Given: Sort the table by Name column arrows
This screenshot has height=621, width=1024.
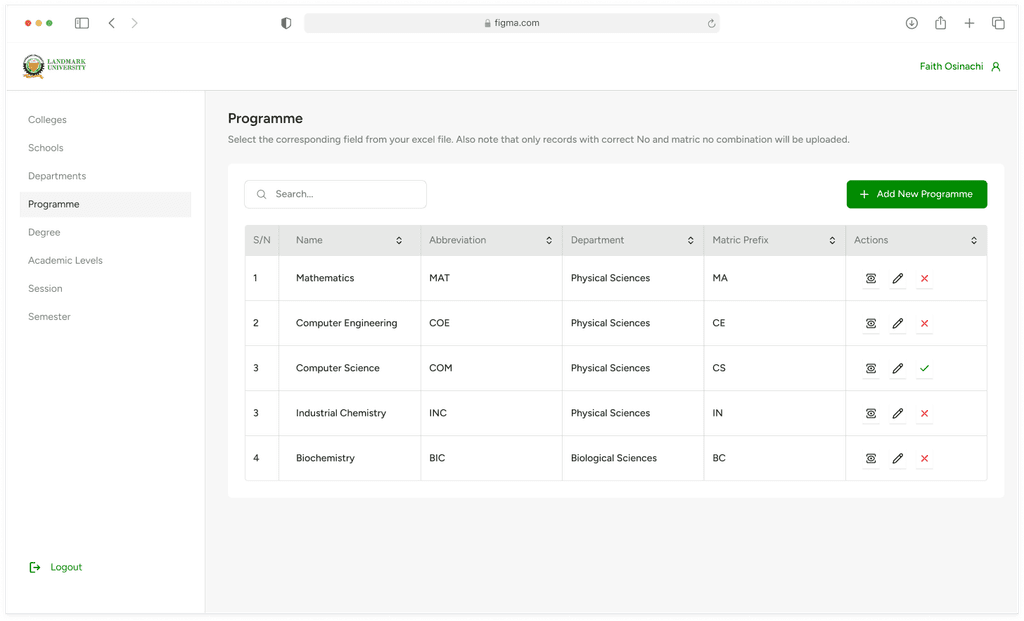Looking at the screenshot, I should point(399,240).
